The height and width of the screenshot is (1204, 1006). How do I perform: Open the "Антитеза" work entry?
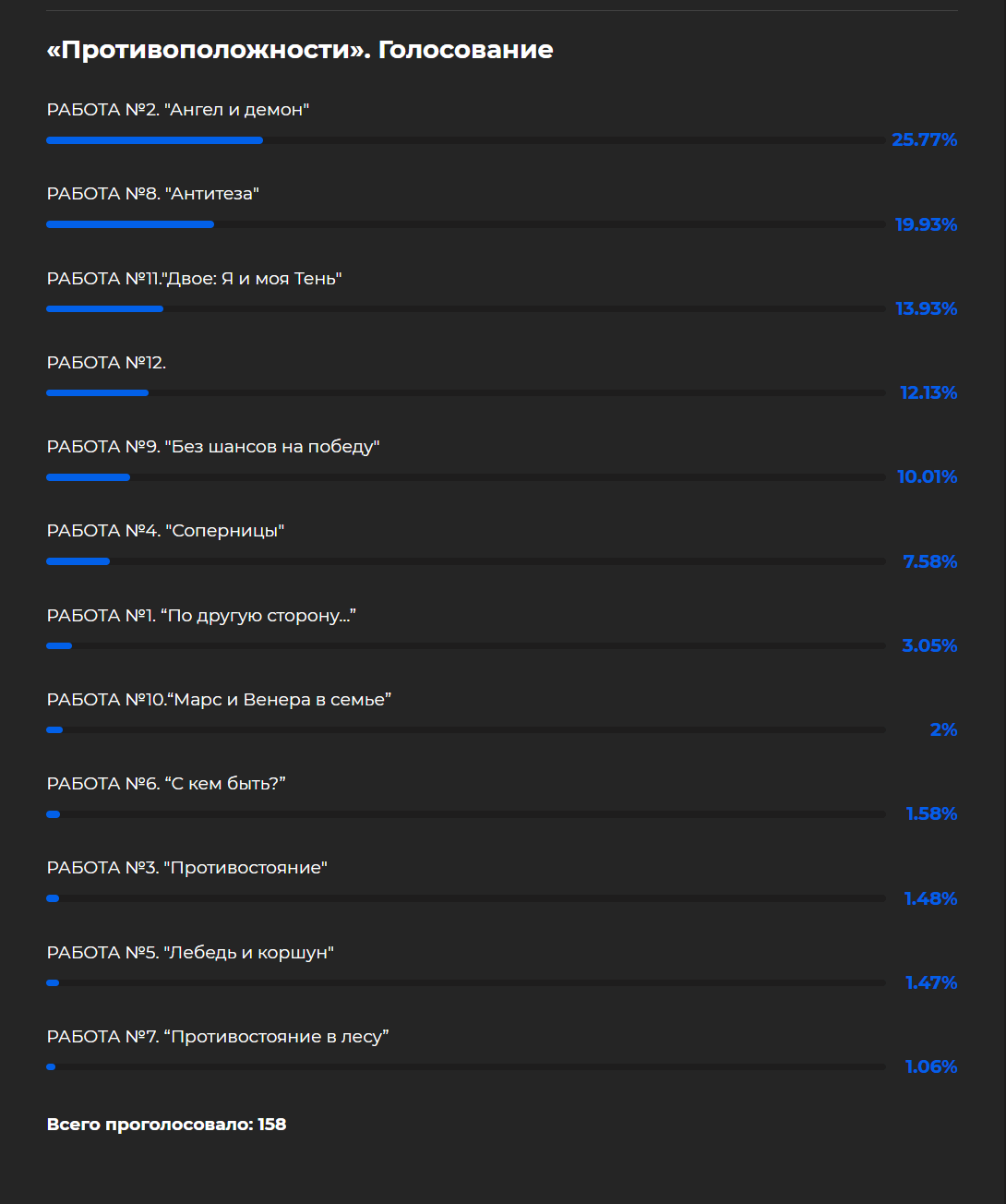tap(153, 194)
